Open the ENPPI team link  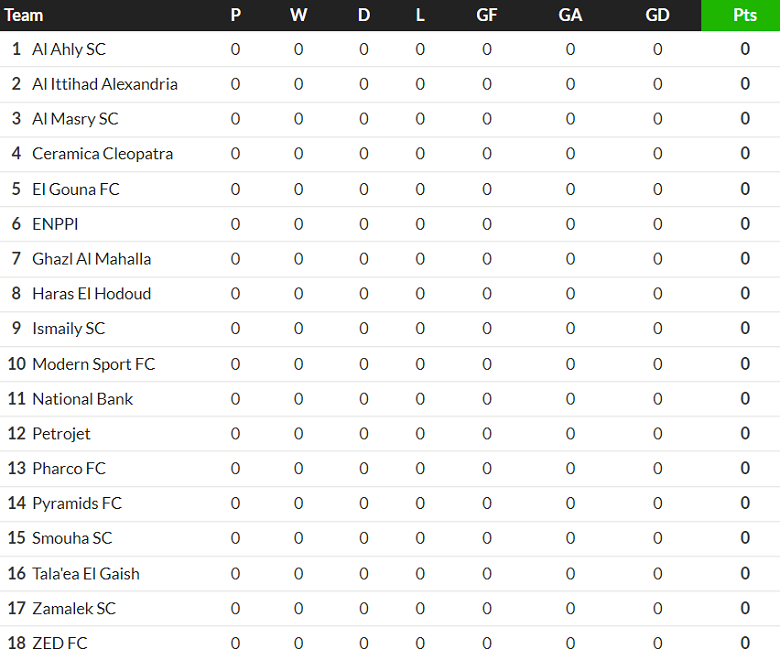55,224
